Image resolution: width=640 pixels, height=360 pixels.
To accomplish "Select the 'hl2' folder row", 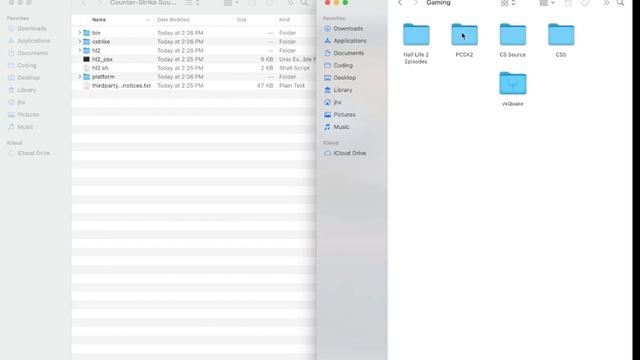I will tap(194, 50).
